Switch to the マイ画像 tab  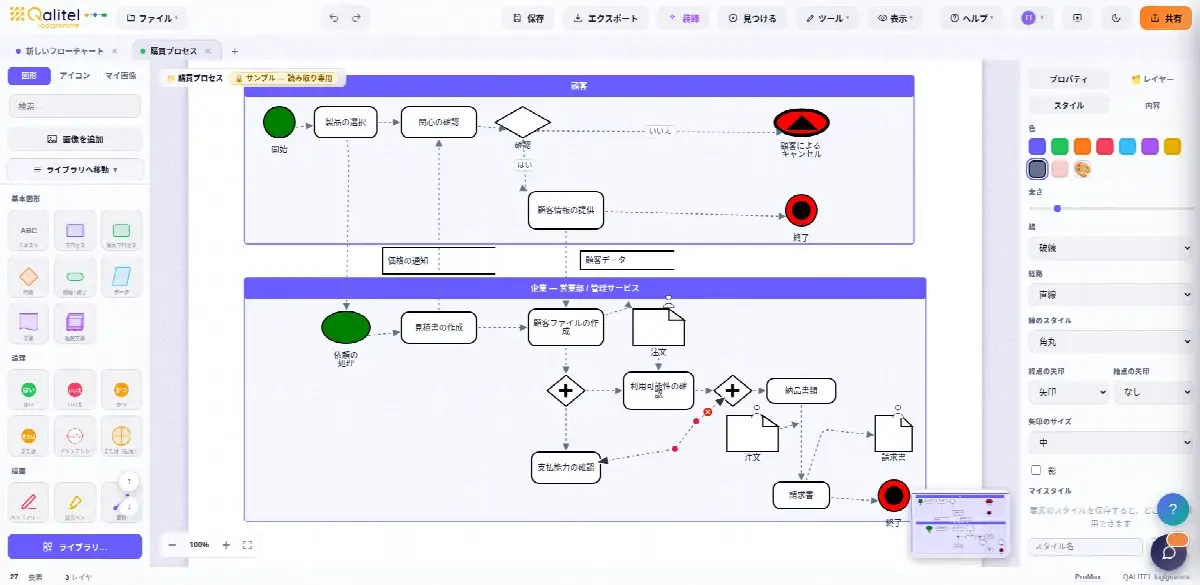(x=121, y=76)
